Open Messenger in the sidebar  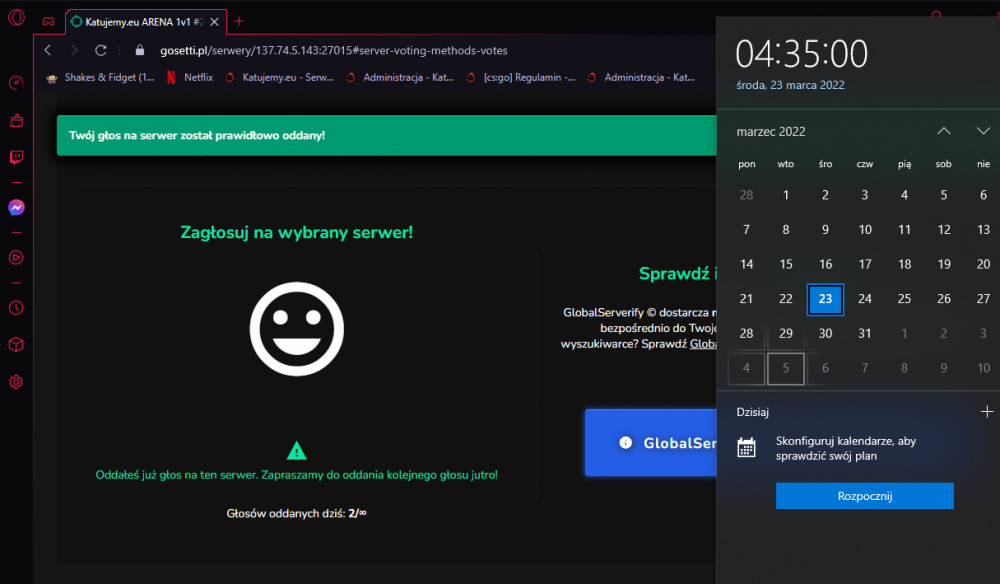[16, 207]
